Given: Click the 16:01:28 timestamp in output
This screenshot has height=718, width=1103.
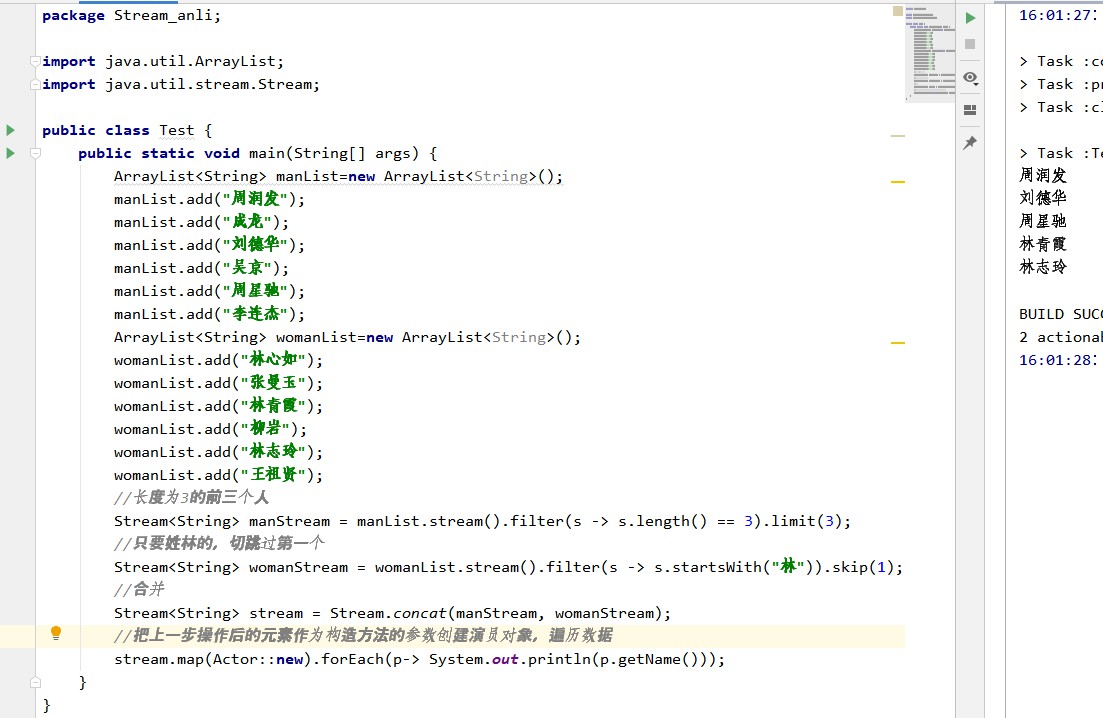Looking at the screenshot, I should click(x=1058, y=360).
